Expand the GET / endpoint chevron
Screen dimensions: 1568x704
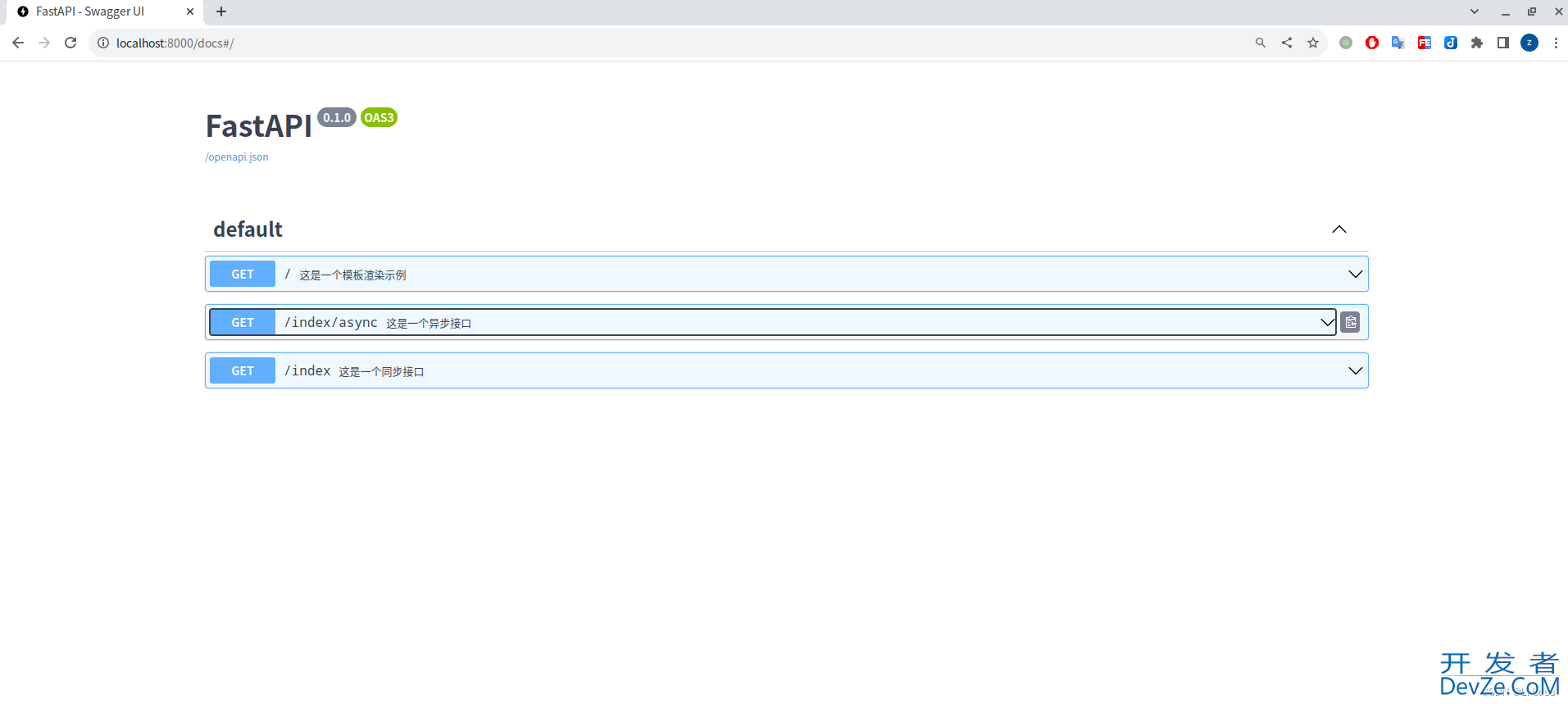click(1356, 274)
